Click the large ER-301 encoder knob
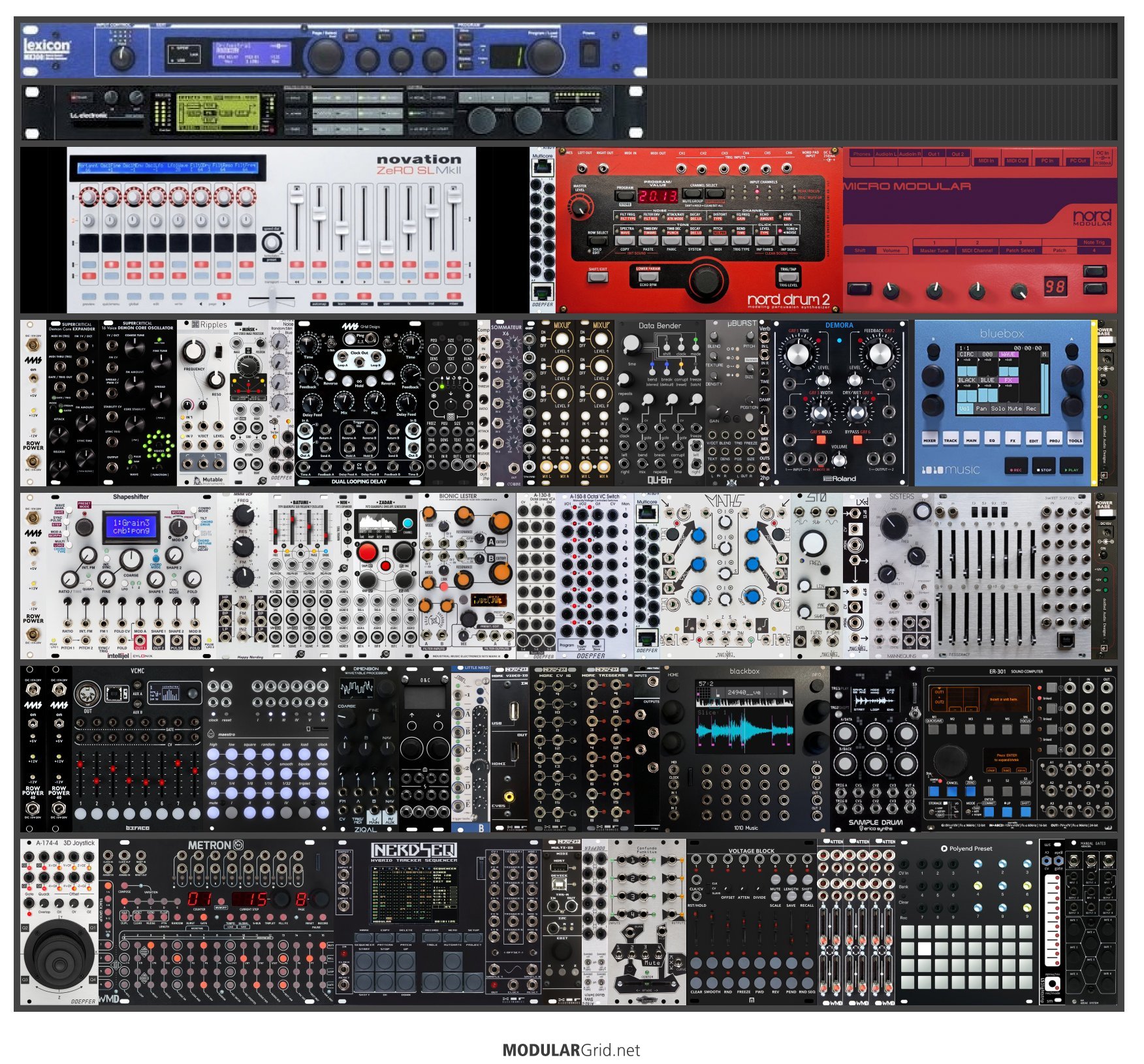Screen dimensions: 1144x1064 pos(950,760)
